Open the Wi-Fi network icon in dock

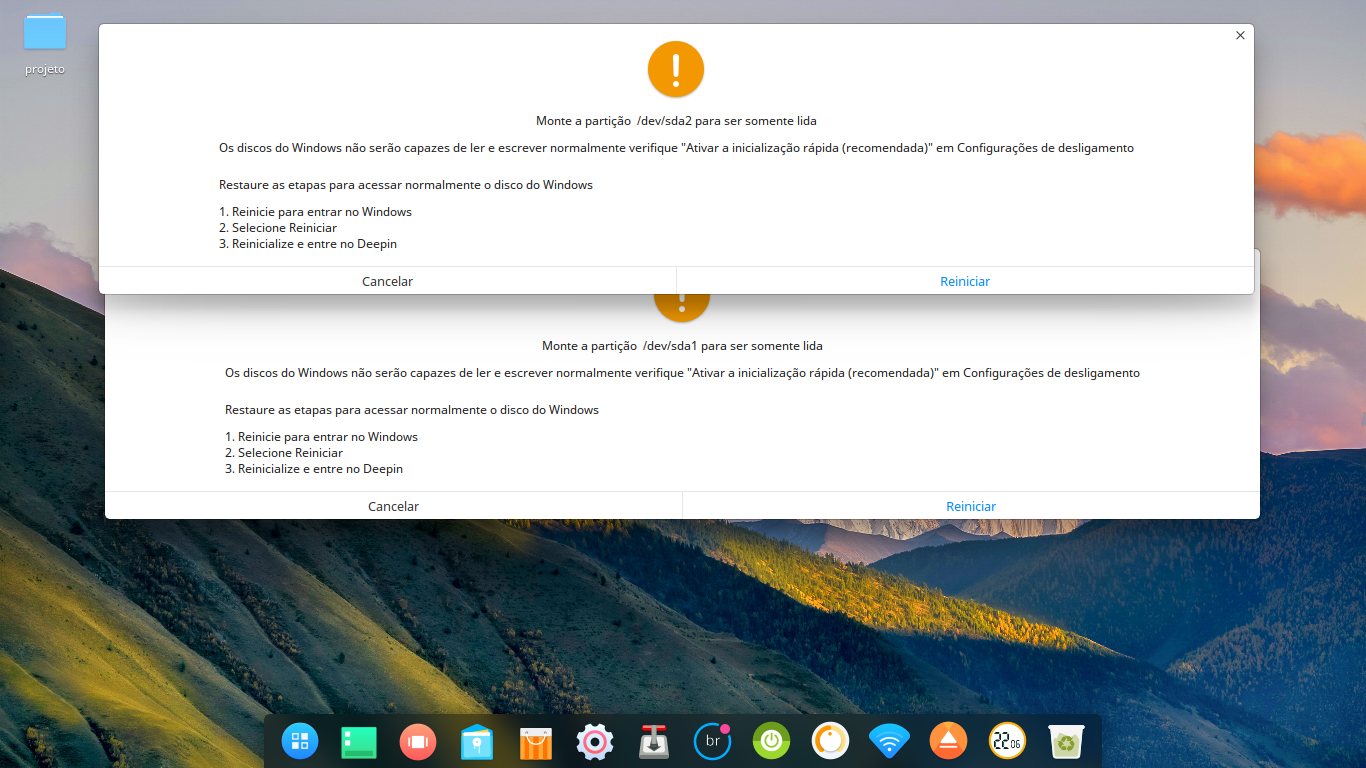pyautogui.click(x=889, y=742)
